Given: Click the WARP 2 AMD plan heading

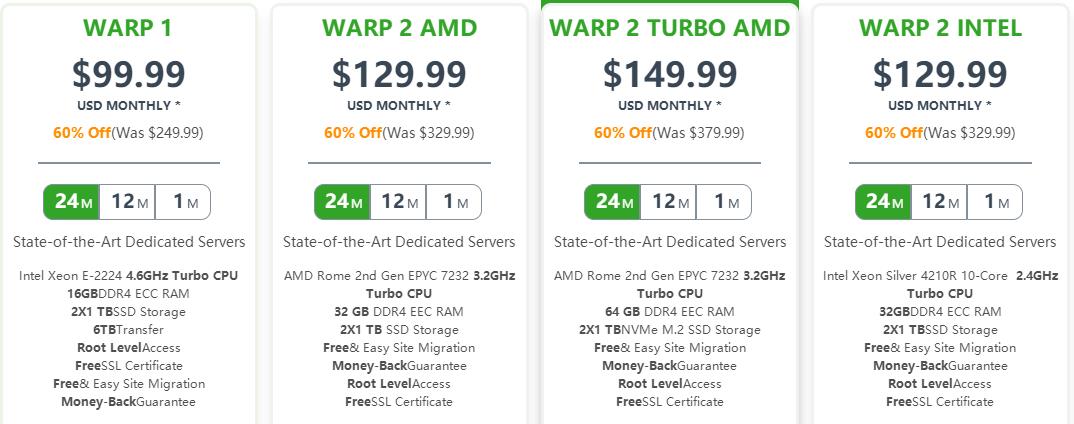Looking at the screenshot, I should click(399, 28).
